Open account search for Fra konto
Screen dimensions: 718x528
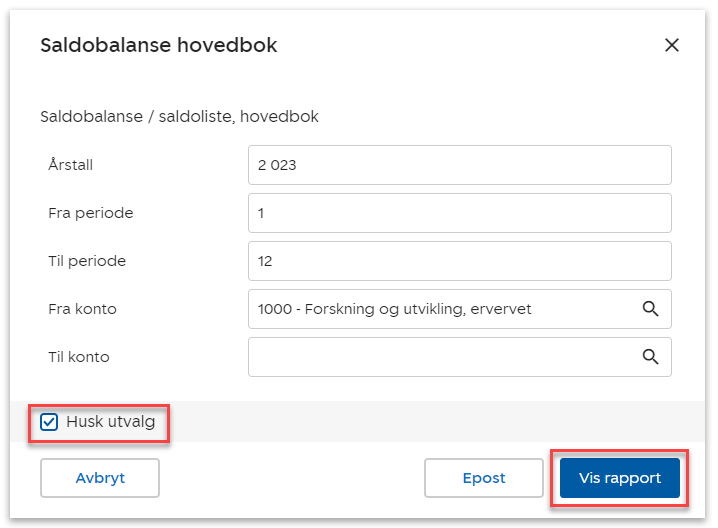650,309
